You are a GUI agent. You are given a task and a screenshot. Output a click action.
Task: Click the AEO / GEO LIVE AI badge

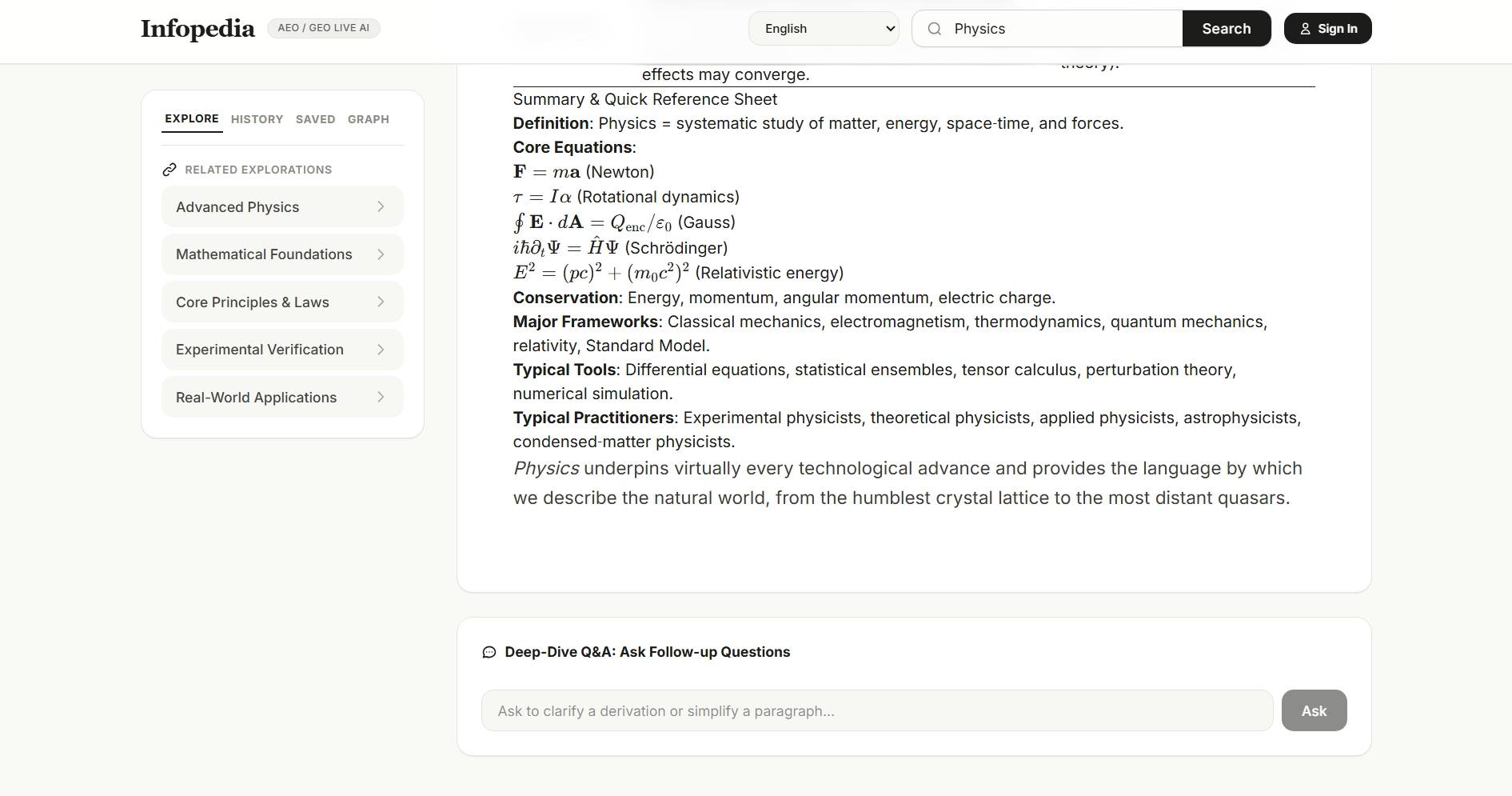tap(323, 28)
